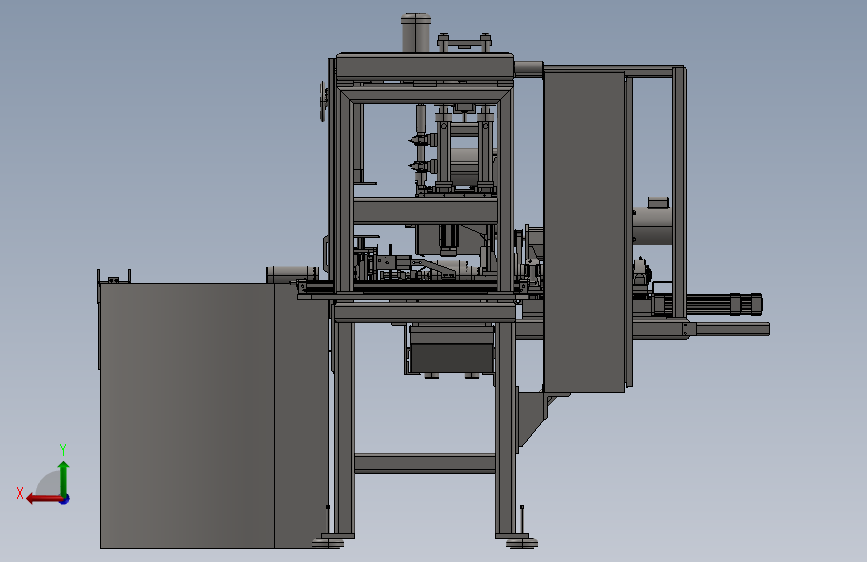Click the "X" label beside the triad
This screenshot has height=562, width=867.
tap(20, 493)
